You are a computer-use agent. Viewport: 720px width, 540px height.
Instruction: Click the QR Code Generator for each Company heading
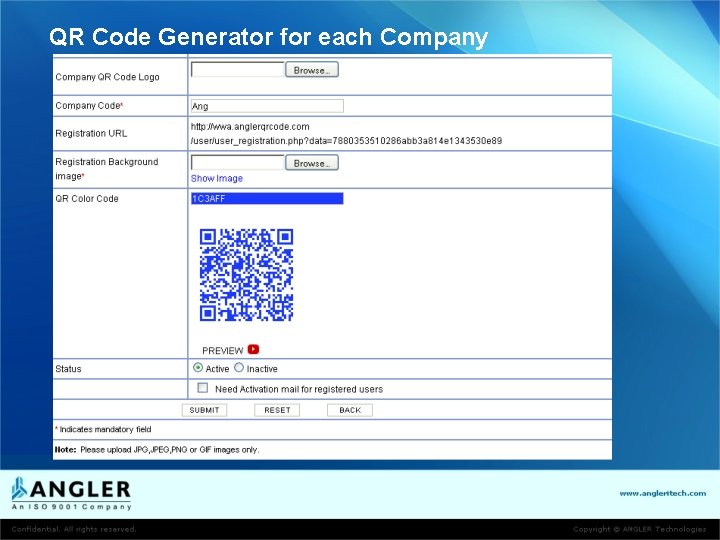[x=268, y=38]
